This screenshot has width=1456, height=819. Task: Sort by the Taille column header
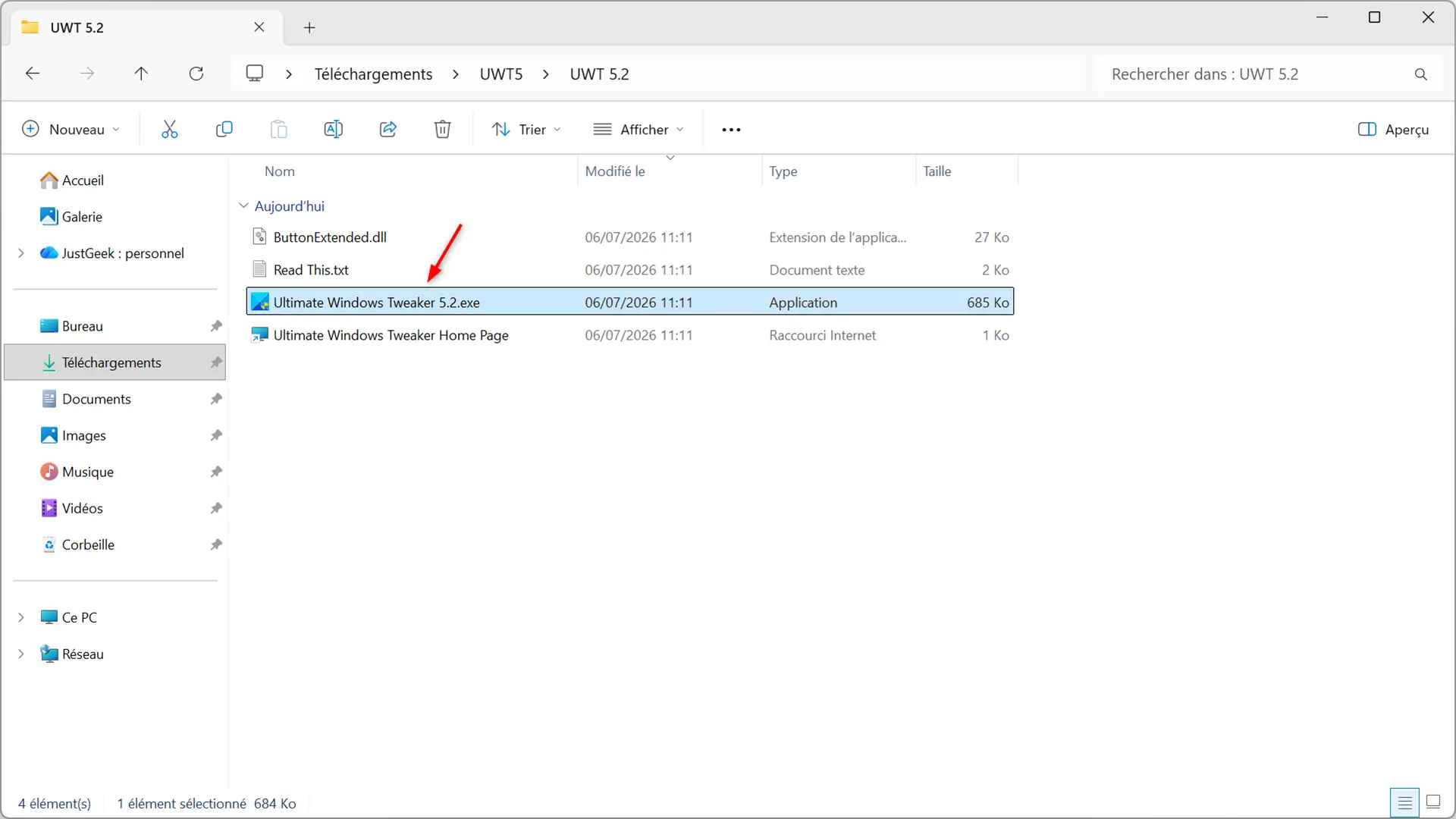(x=937, y=171)
